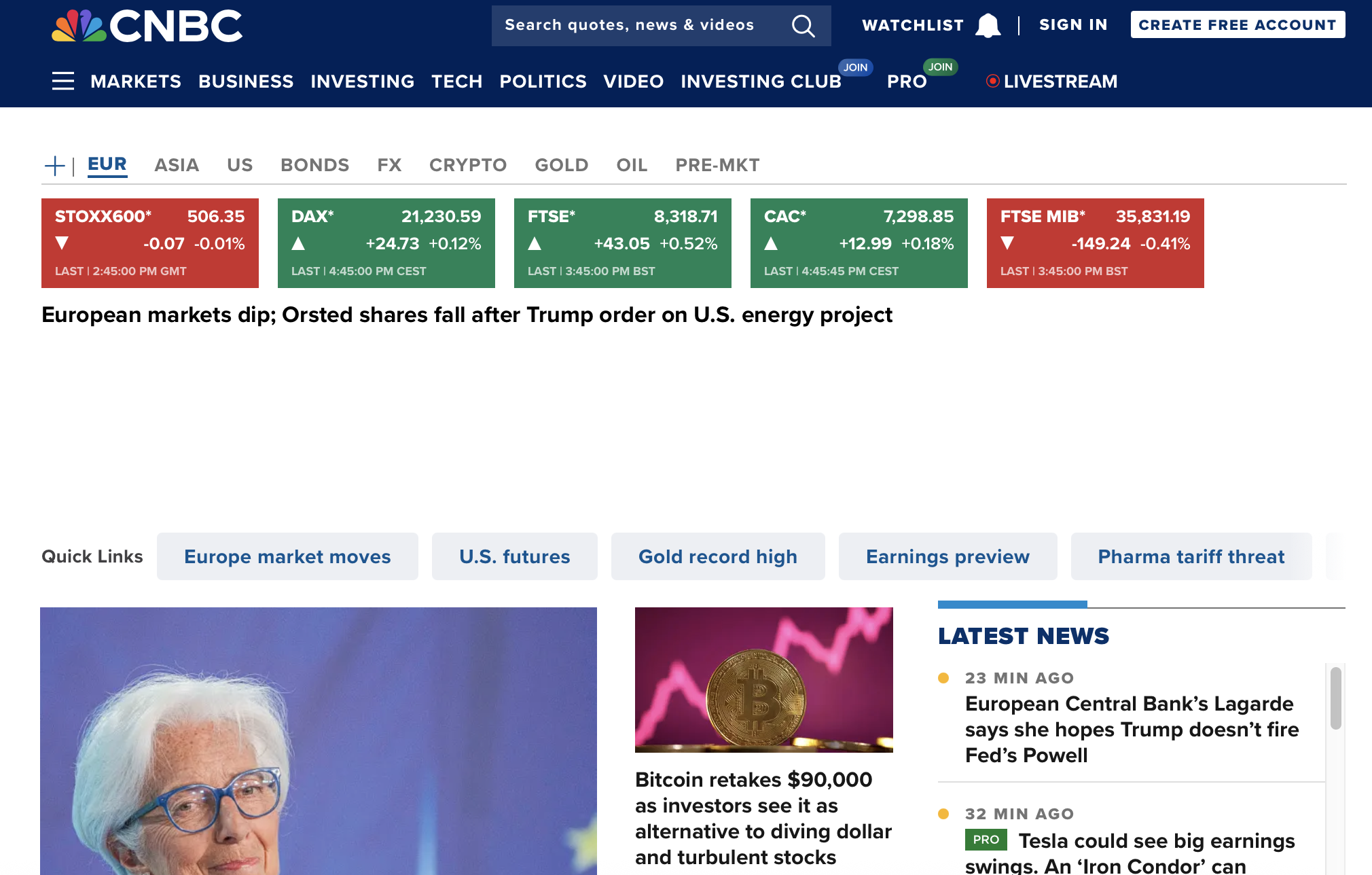
Task: Open the European markets dip headline
Action: 467,315
